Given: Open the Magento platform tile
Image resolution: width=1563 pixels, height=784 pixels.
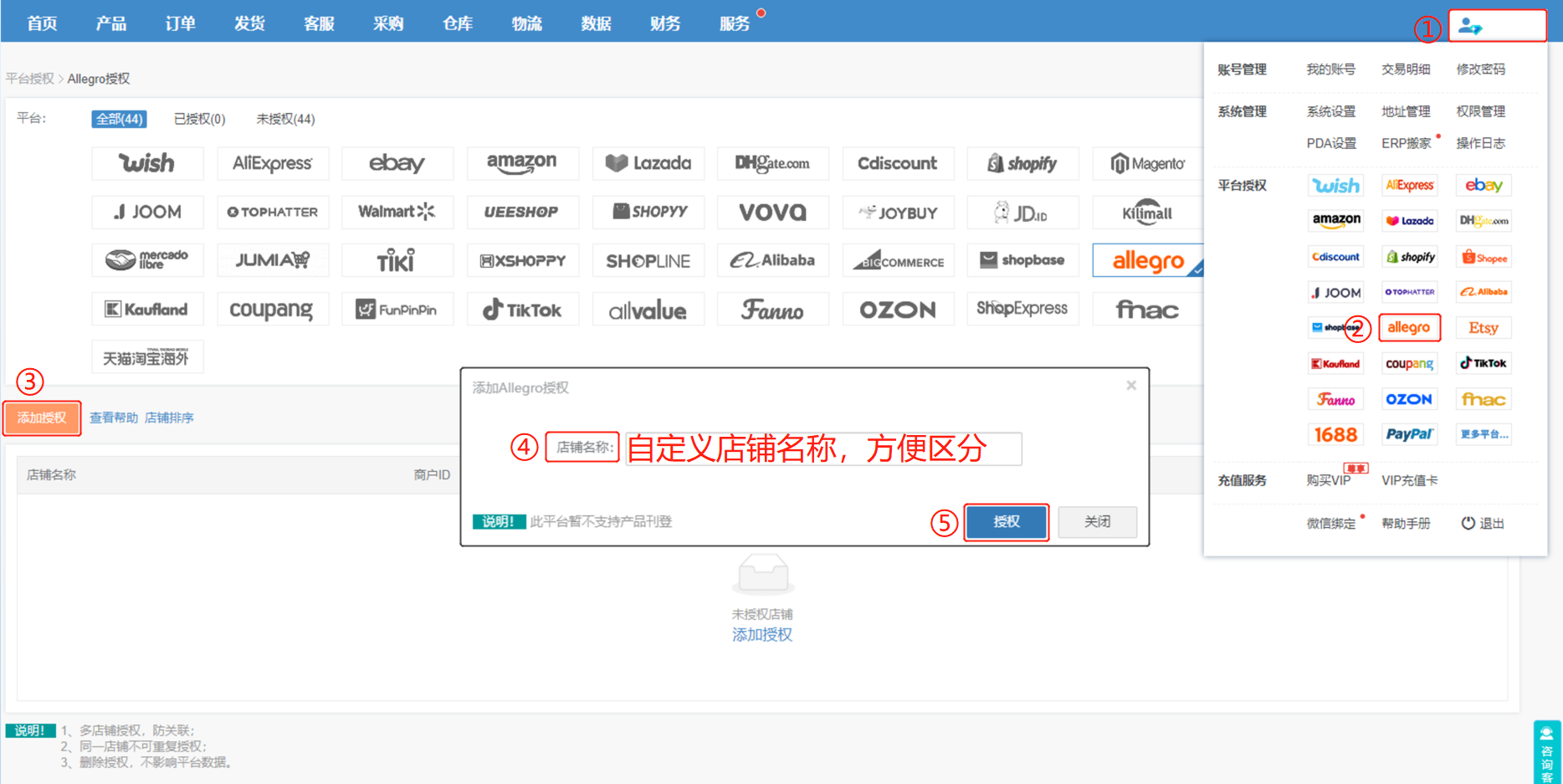Looking at the screenshot, I should [x=1148, y=163].
